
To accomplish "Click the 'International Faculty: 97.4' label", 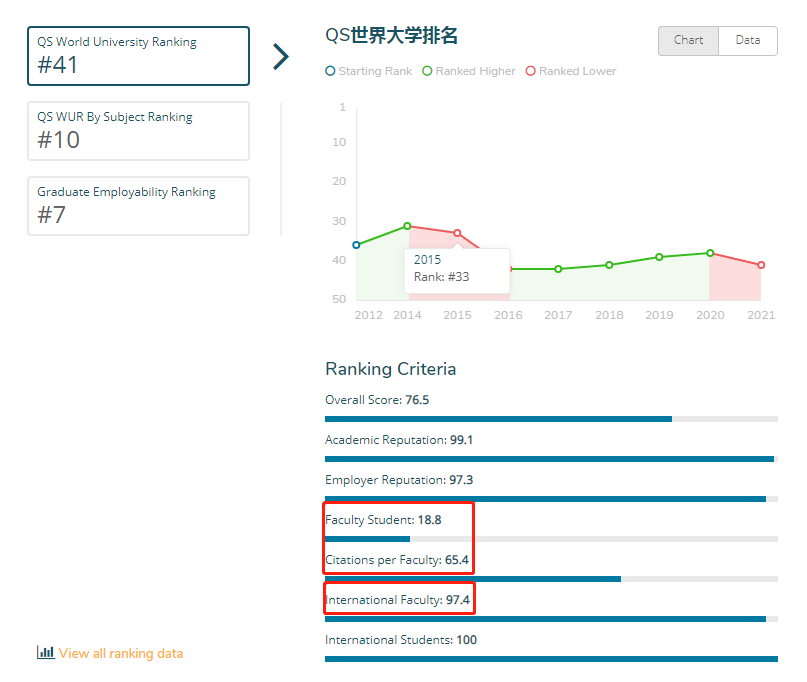I will coord(397,600).
